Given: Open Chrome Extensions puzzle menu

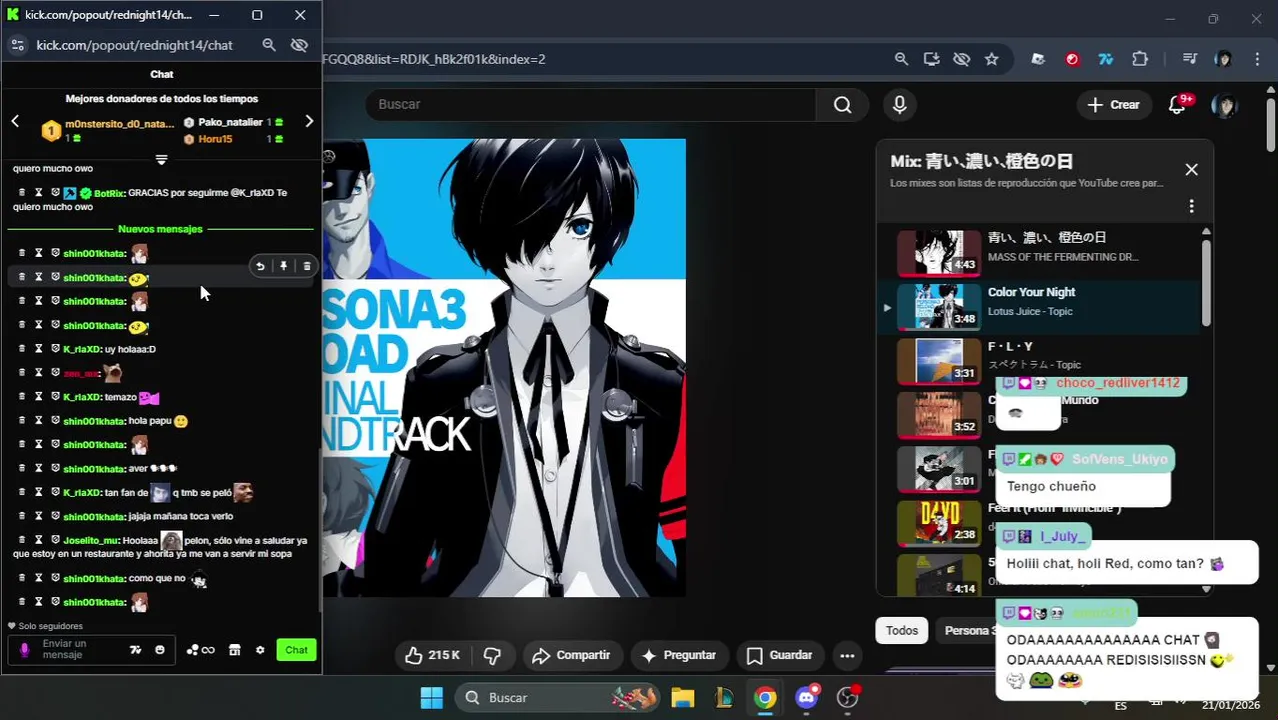Looking at the screenshot, I should [x=1140, y=59].
